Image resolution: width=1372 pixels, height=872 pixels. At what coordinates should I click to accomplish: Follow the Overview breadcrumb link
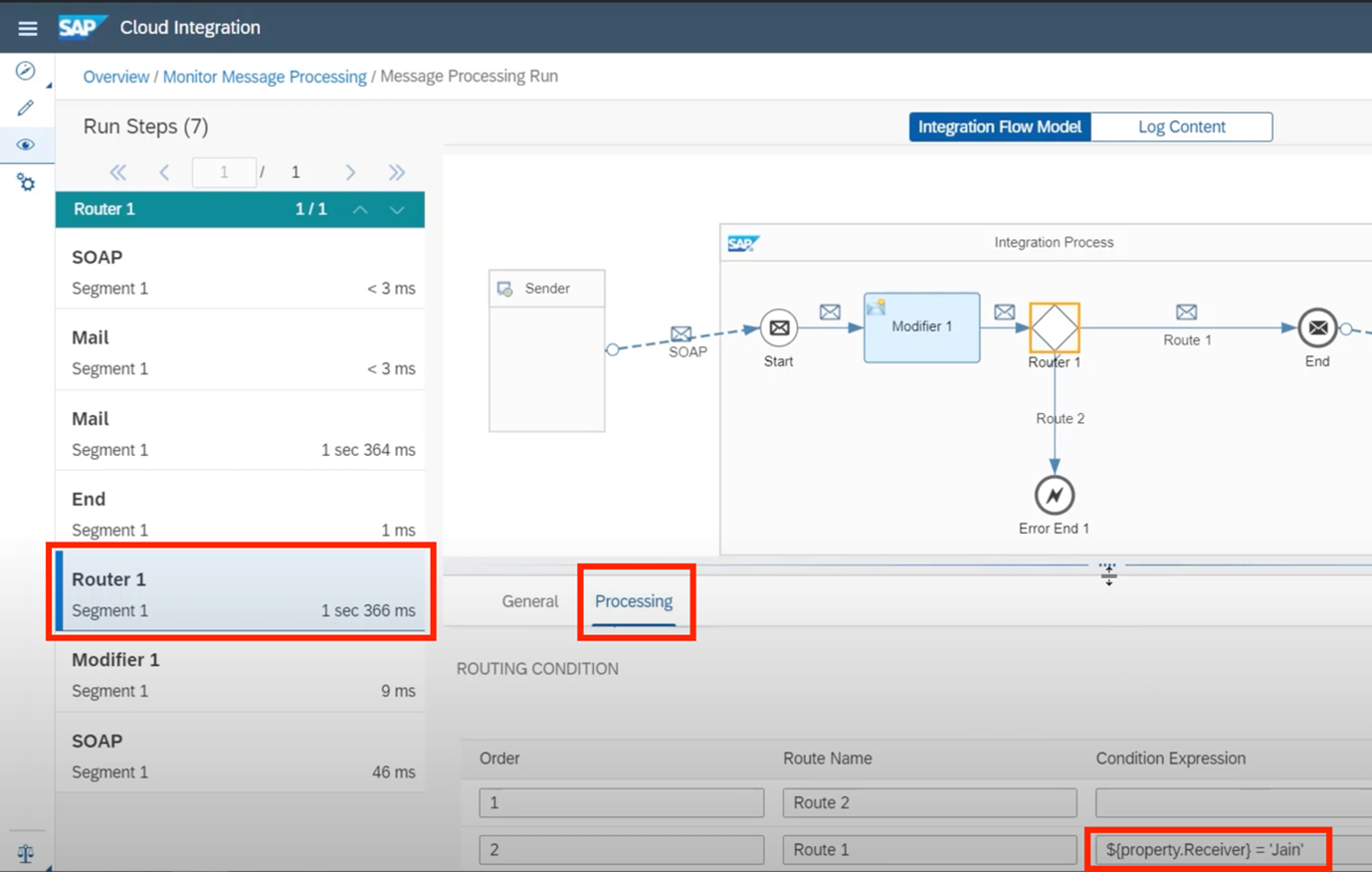tap(115, 77)
